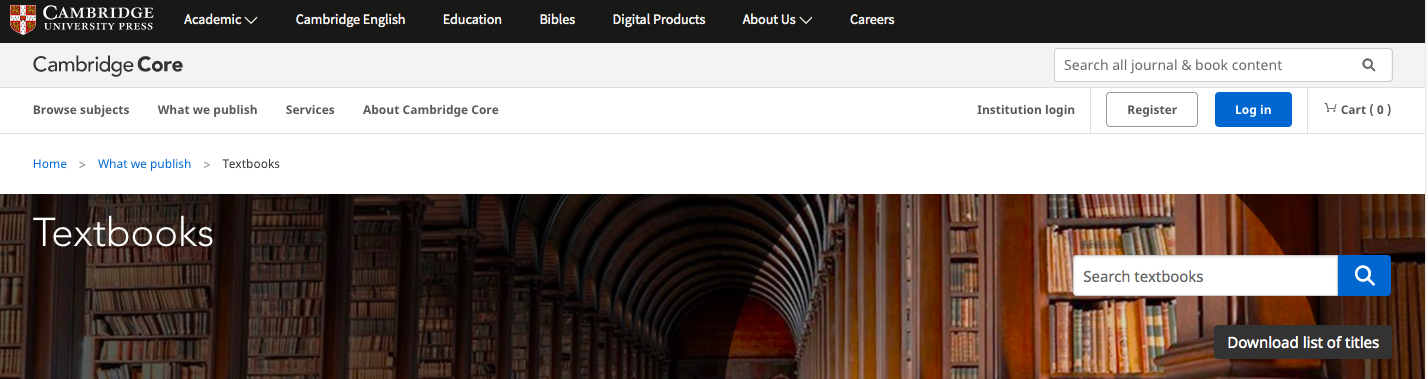1428x379 pixels.
Task: Click the magnifier icon in the top search bar
Action: click(x=1369, y=65)
